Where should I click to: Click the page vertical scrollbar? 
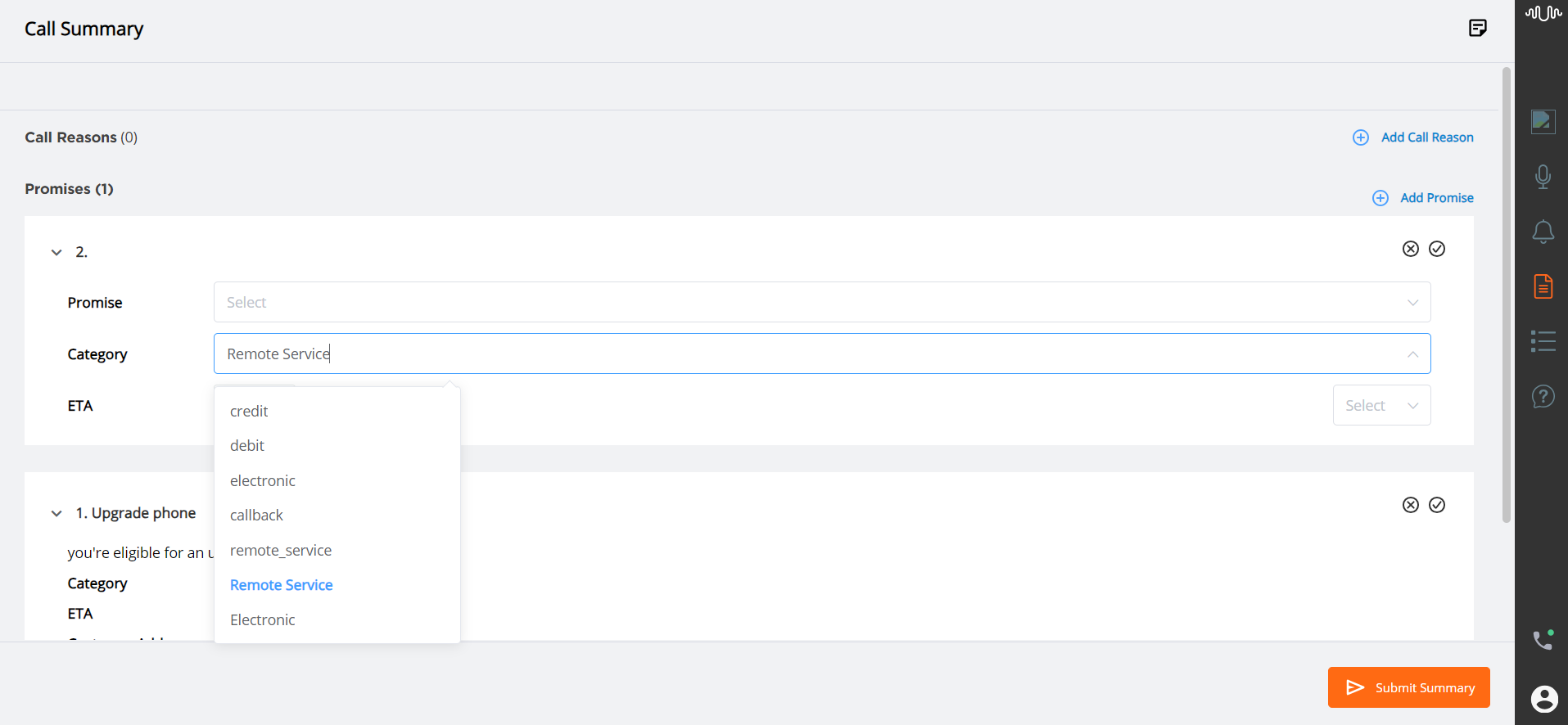[1506, 295]
